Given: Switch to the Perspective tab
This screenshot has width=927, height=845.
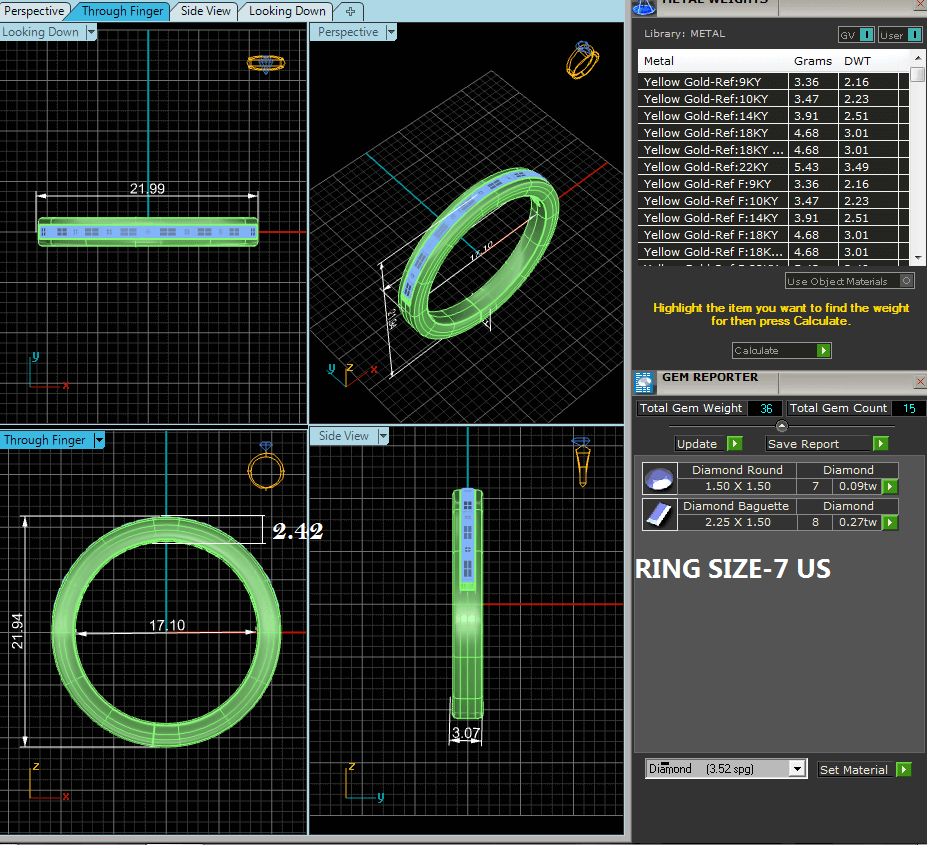Looking at the screenshot, I should click(x=34, y=11).
